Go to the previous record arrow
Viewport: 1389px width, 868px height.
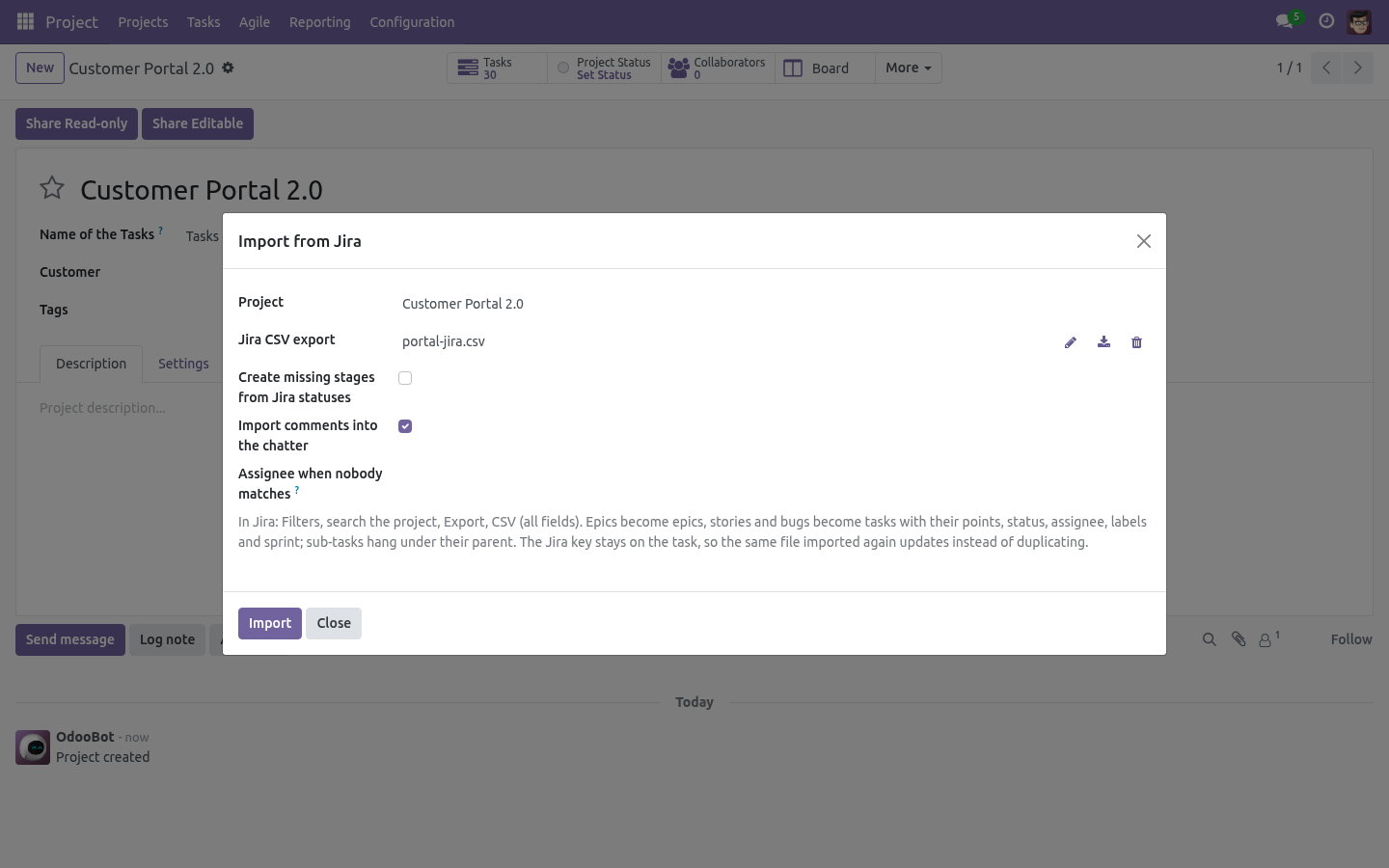(1326, 68)
